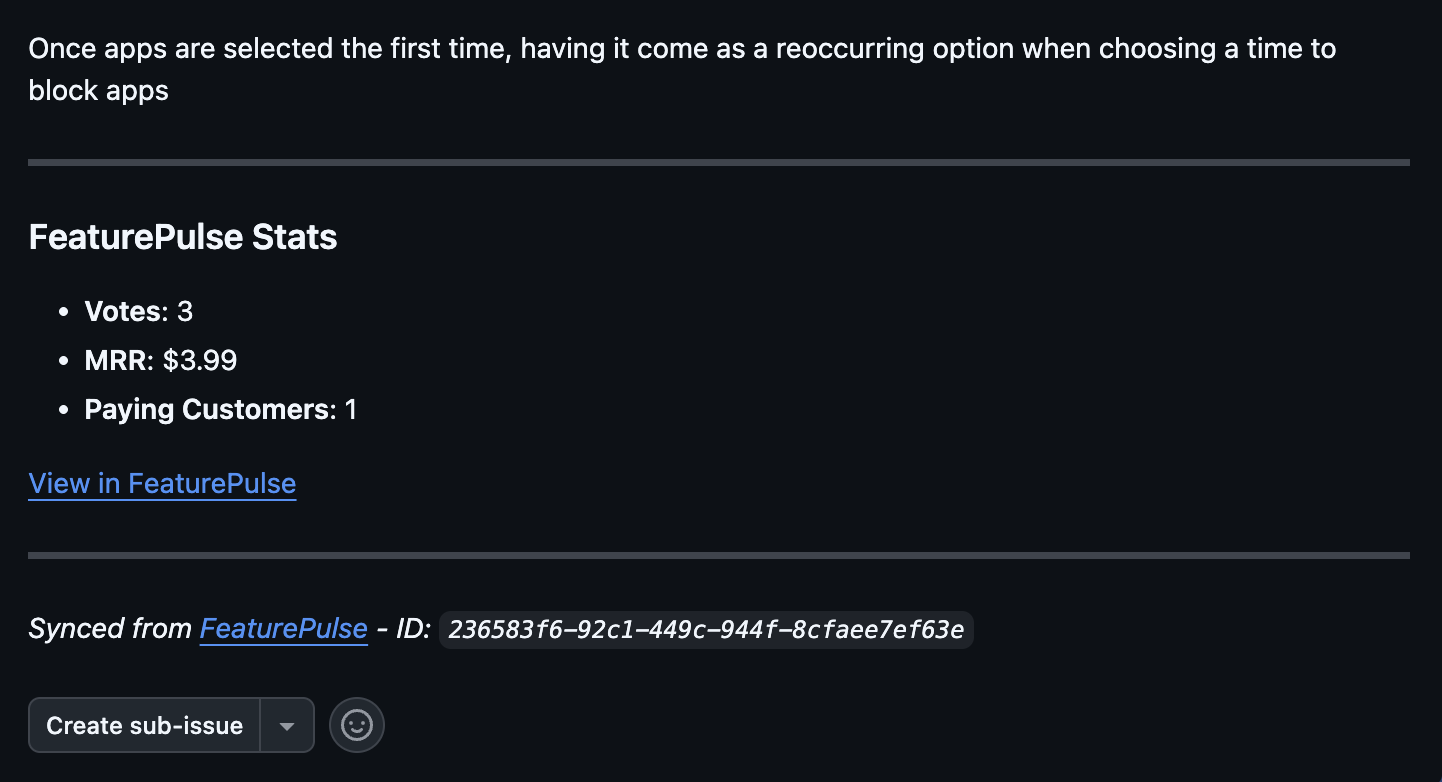Select the bold MRR label
Image resolution: width=1442 pixels, height=782 pixels.
[x=115, y=361]
